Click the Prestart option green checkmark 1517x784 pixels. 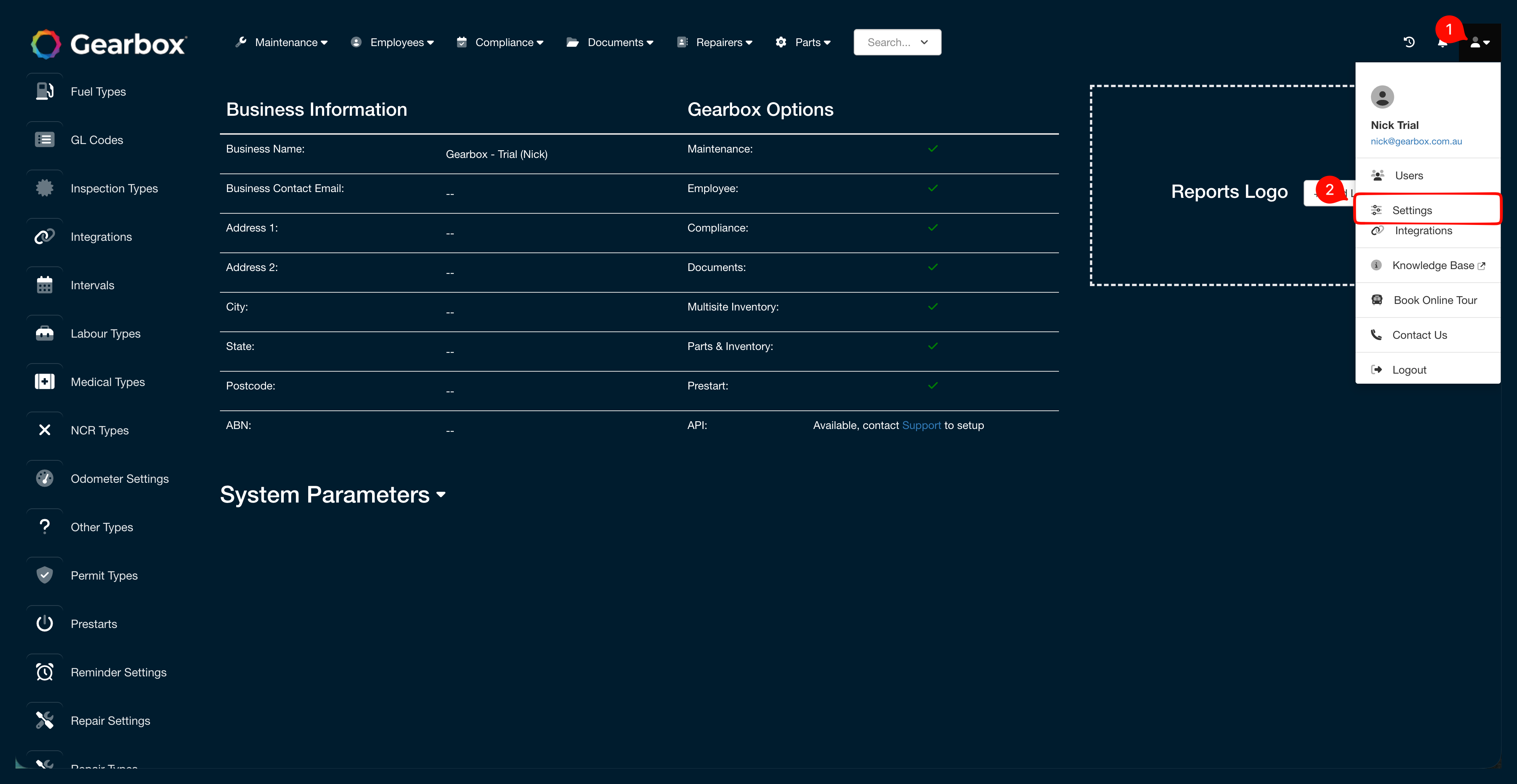[932, 385]
